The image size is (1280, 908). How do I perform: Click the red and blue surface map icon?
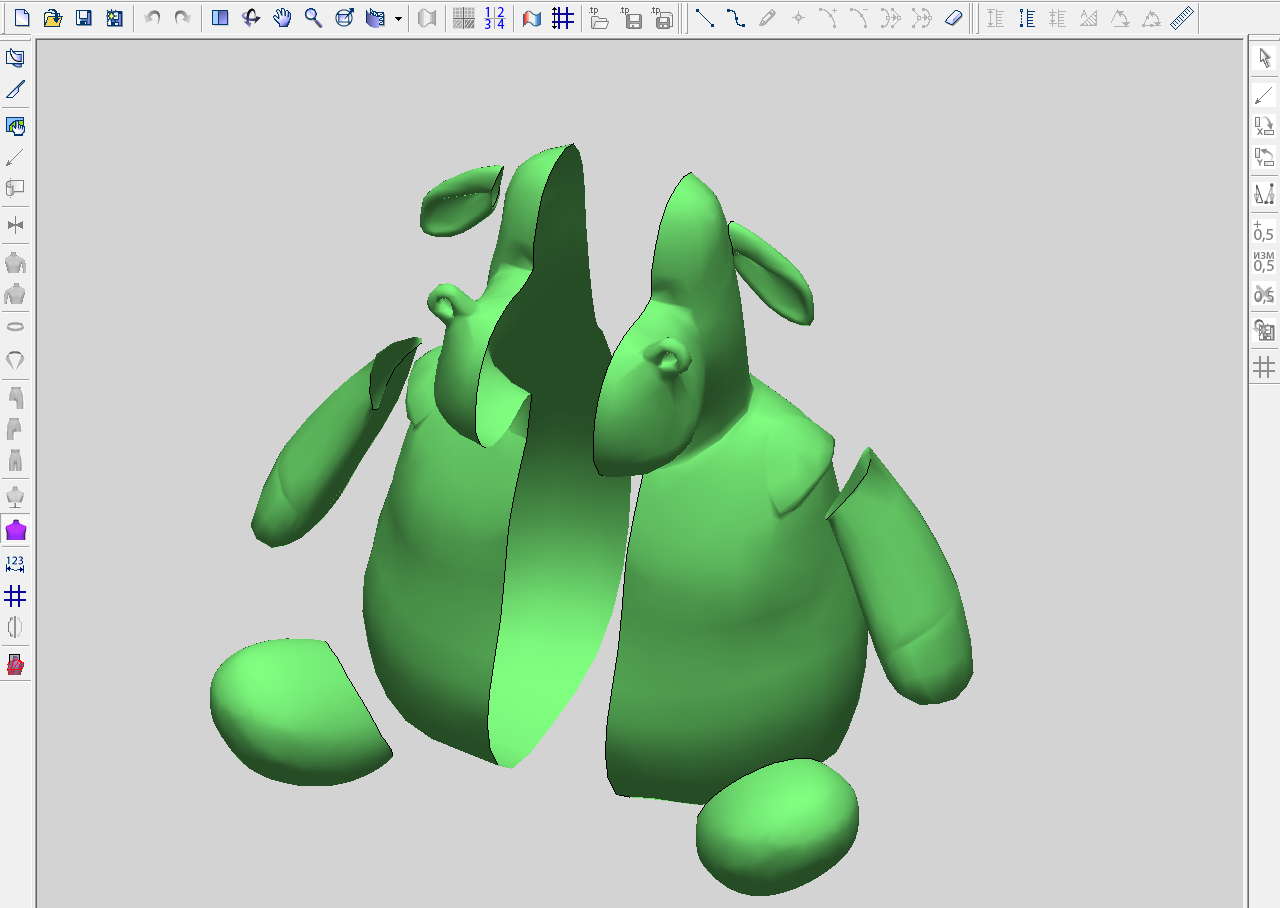click(532, 18)
